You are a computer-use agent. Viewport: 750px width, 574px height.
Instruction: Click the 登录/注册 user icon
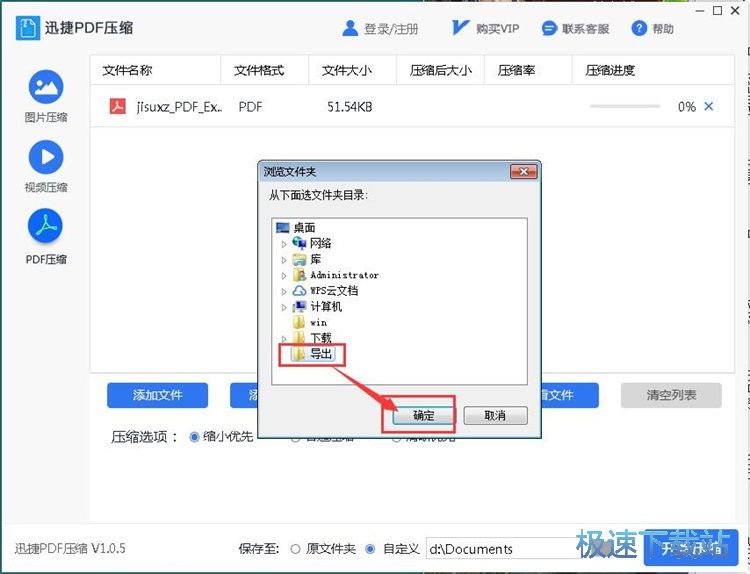click(x=350, y=28)
